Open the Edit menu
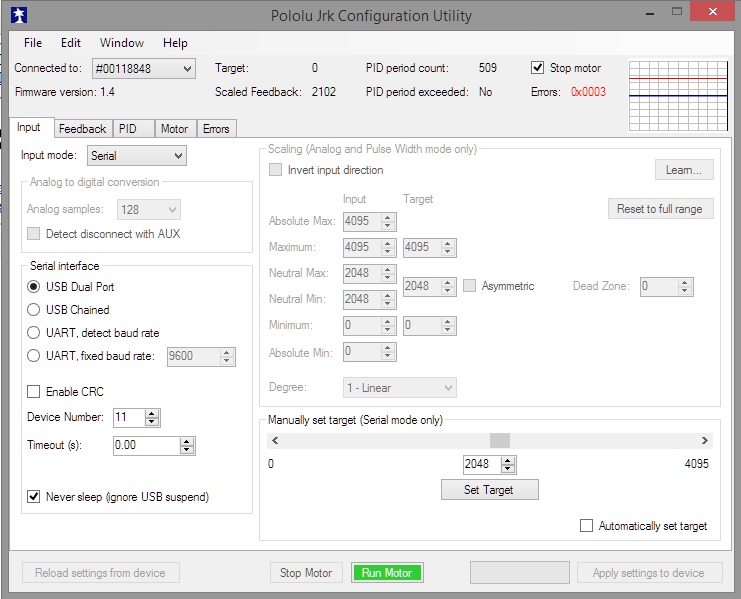The width and height of the screenshot is (741, 599). 71,43
